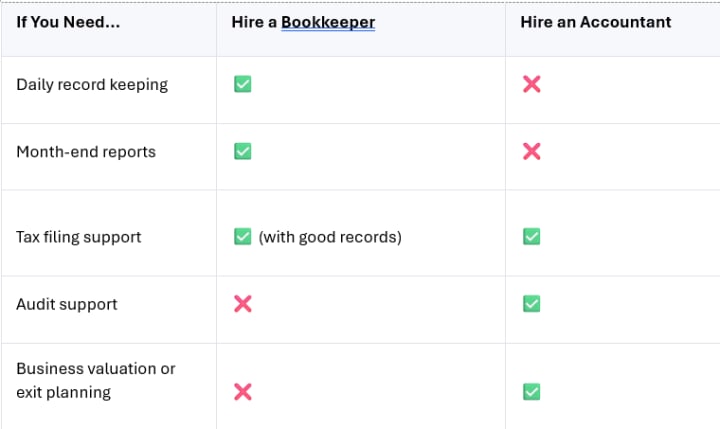The image size is (720, 429).
Task: Click the Accountant green check for Tax filing support
Action: 532,237
